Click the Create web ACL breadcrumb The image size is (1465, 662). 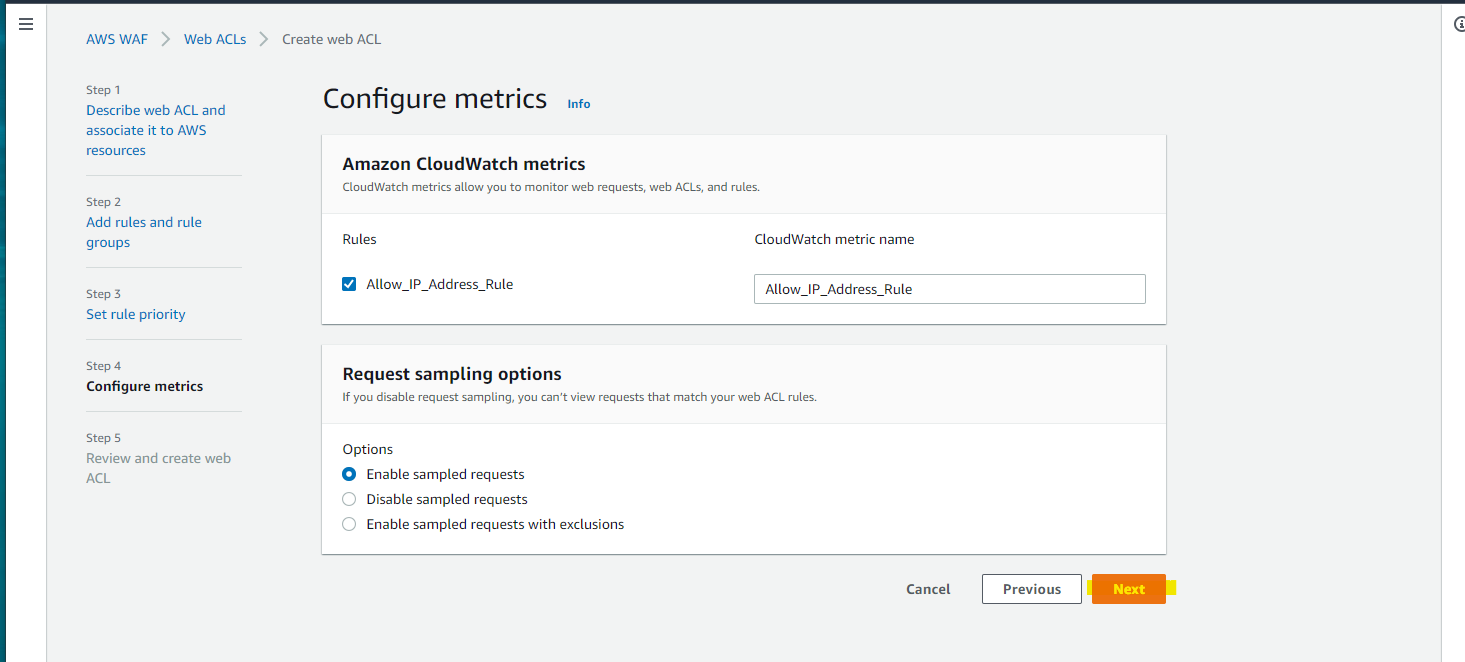[x=331, y=39]
